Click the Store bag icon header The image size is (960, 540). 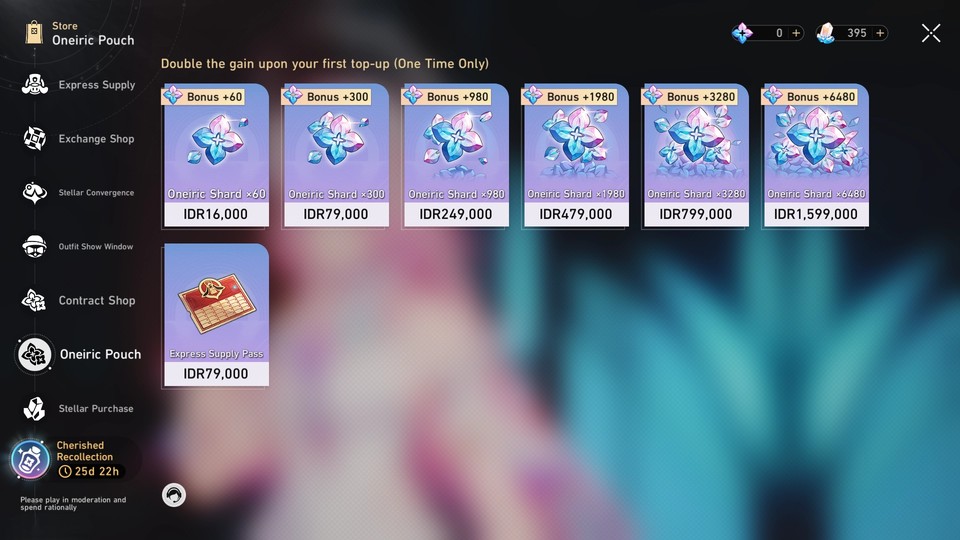click(34, 32)
